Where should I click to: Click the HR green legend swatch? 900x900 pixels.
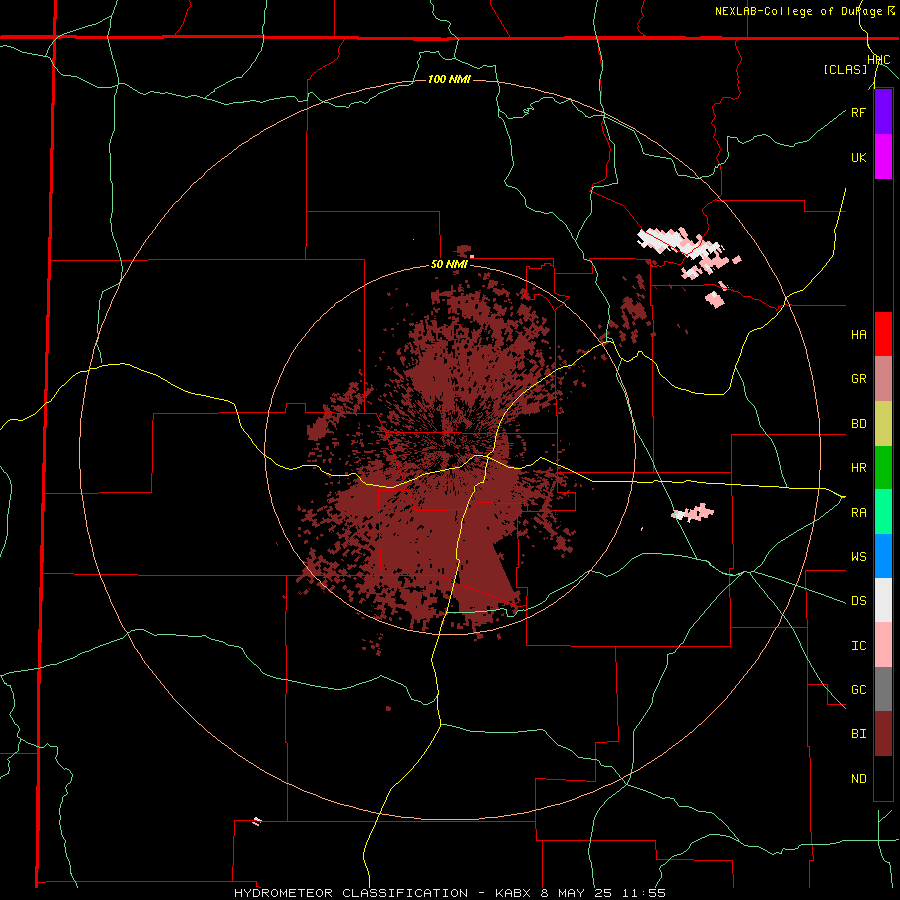tap(883, 468)
